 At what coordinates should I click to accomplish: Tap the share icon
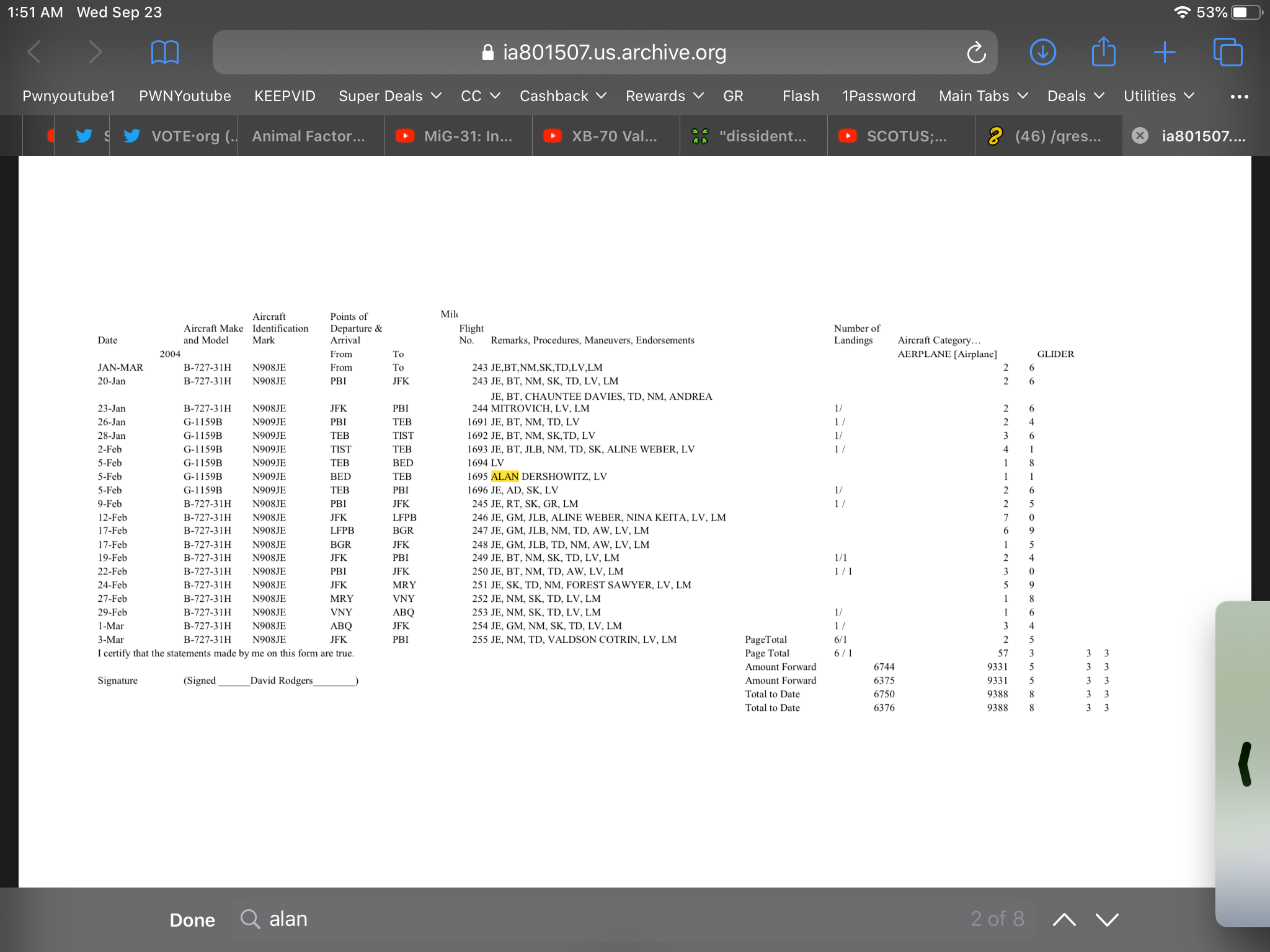(x=1103, y=51)
